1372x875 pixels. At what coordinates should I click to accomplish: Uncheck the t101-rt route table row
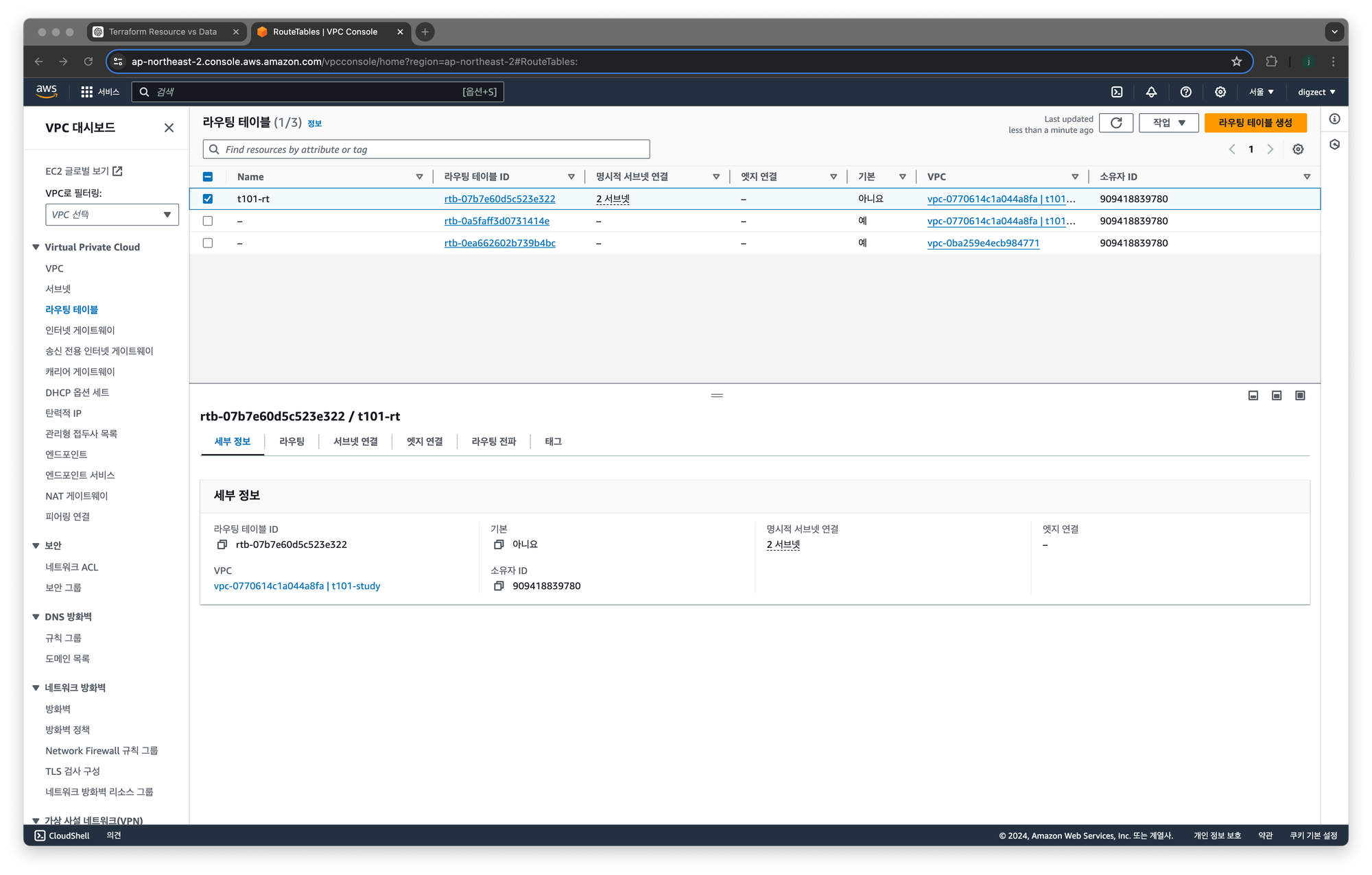click(x=208, y=199)
